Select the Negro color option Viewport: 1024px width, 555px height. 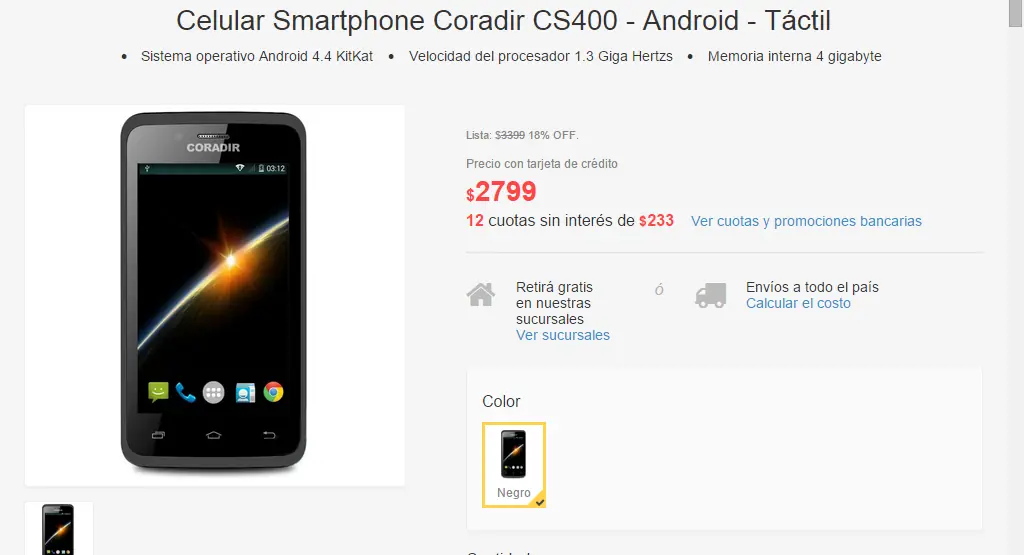point(514,465)
